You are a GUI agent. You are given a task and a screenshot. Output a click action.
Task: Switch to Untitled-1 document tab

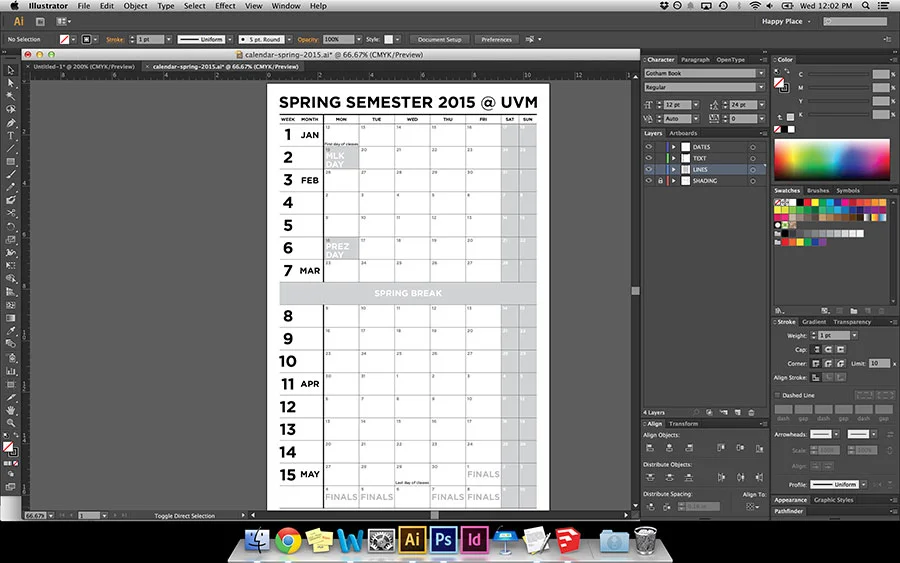tap(84, 67)
